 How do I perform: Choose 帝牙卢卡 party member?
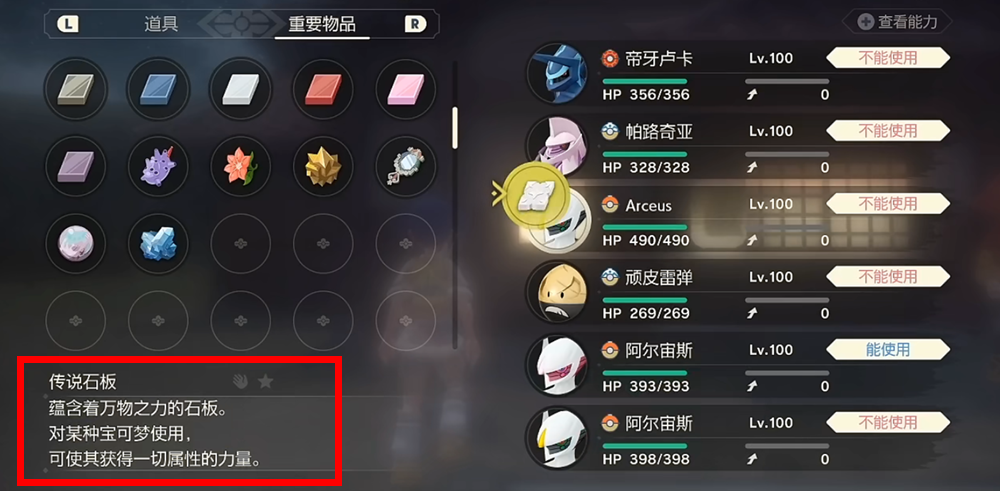point(740,76)
